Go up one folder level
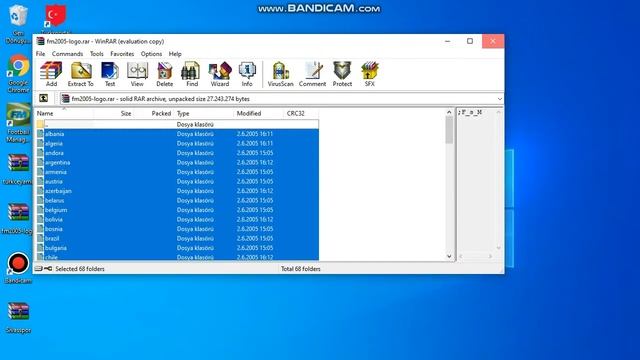 (43, 98)
